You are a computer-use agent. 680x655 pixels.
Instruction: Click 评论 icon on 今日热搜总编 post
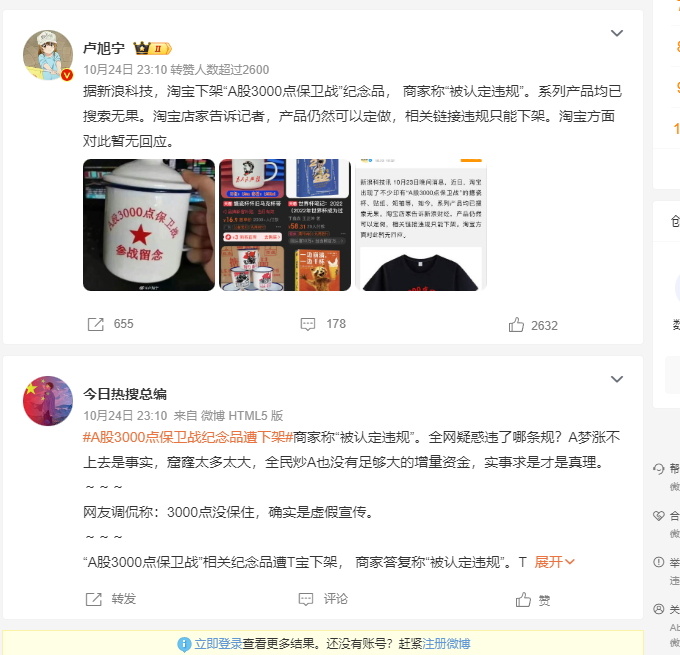tap(306, 599)
